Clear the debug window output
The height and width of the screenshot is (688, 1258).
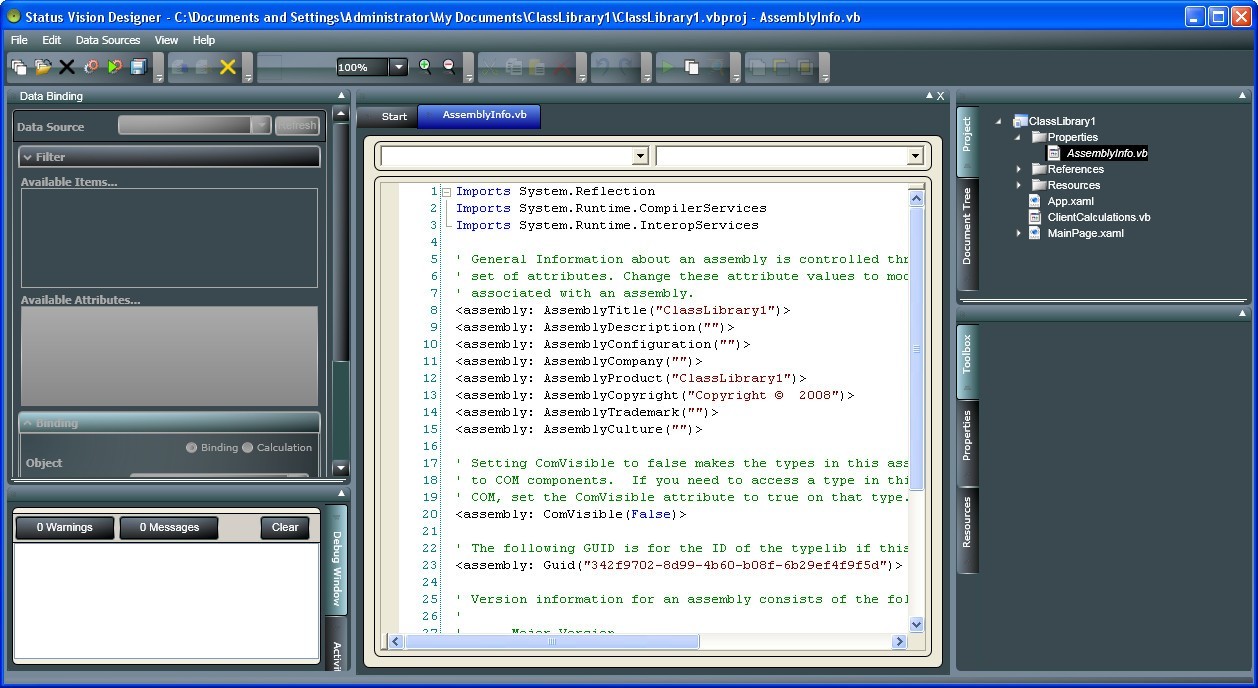click(285, 527)
